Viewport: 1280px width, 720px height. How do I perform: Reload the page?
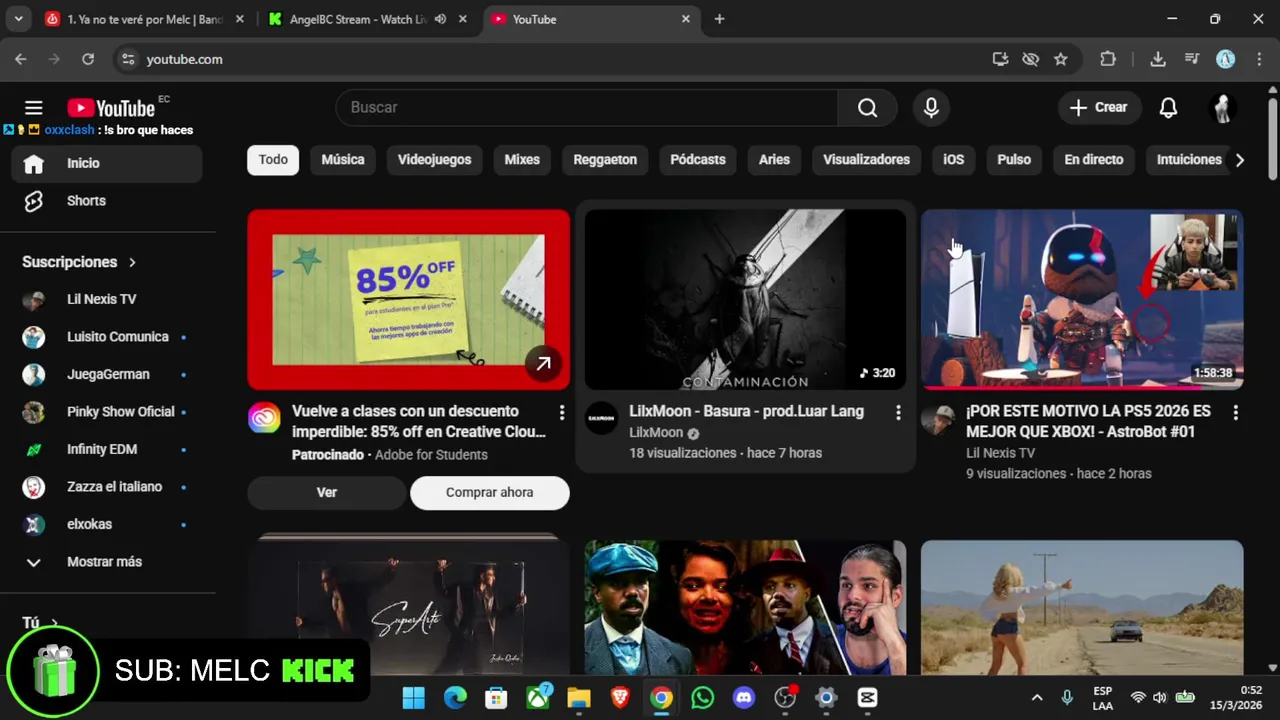coord(88,59)
